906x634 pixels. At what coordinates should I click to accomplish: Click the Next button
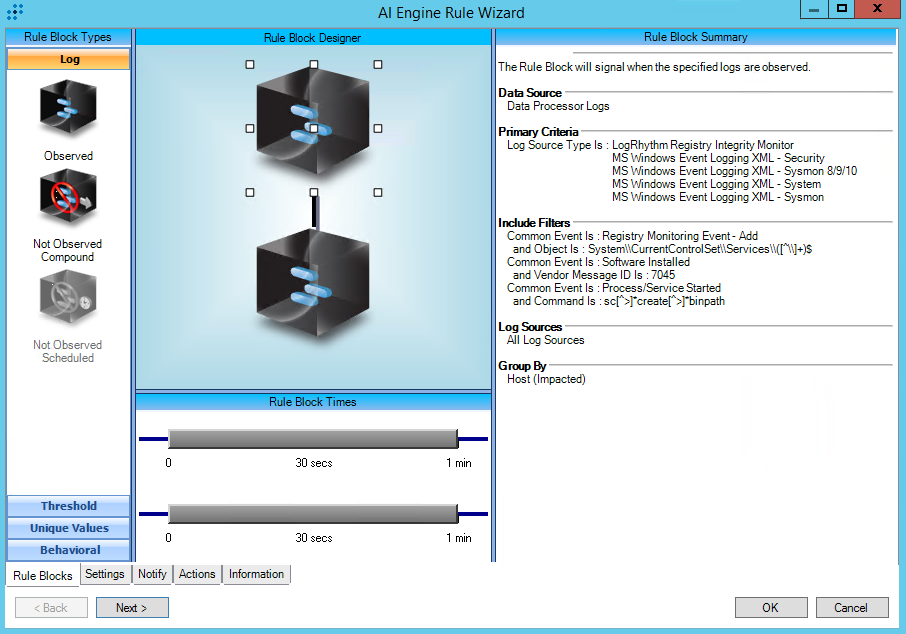click(132, 608)
